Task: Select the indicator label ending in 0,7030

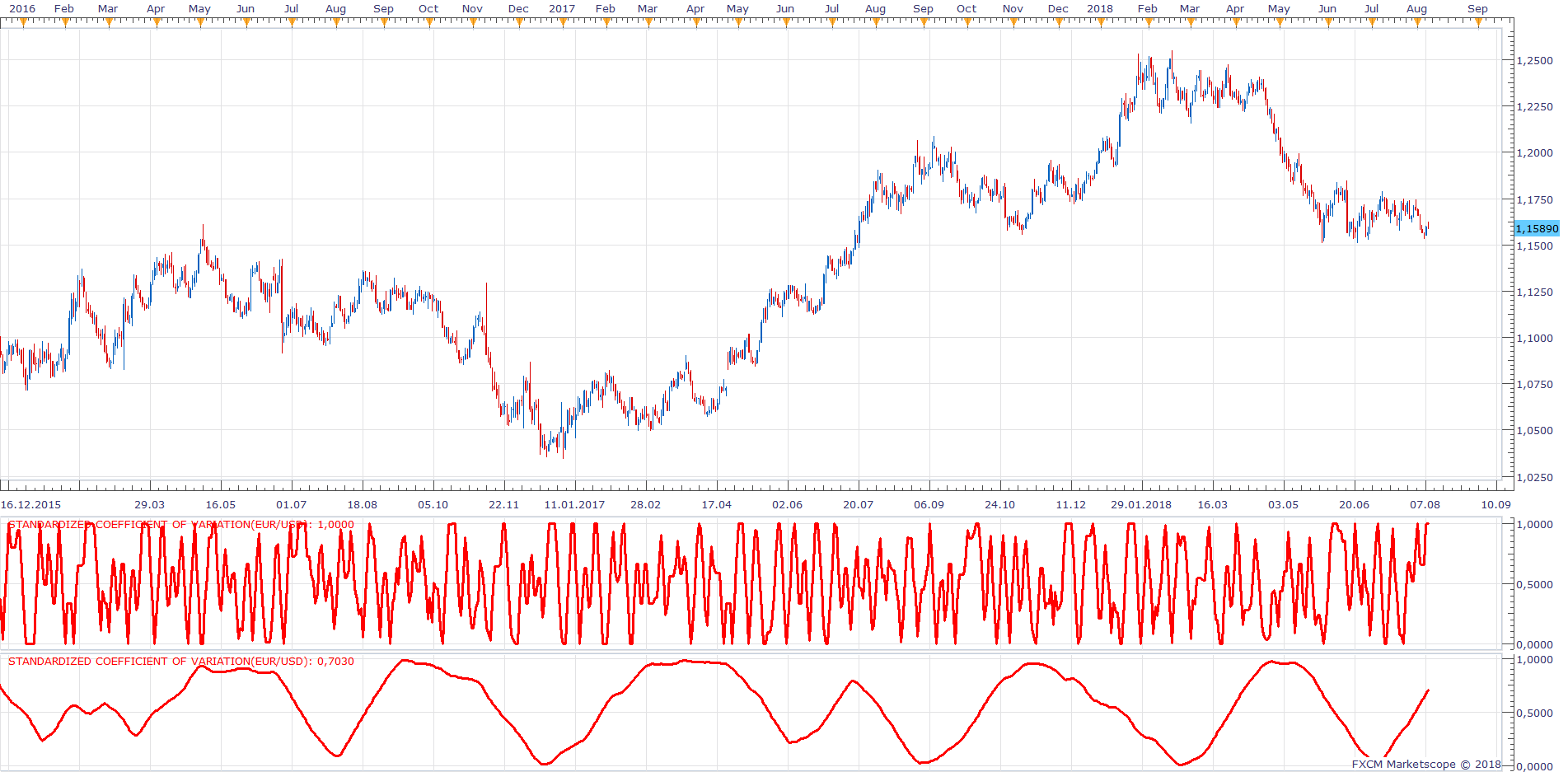Action: (181, 661)
